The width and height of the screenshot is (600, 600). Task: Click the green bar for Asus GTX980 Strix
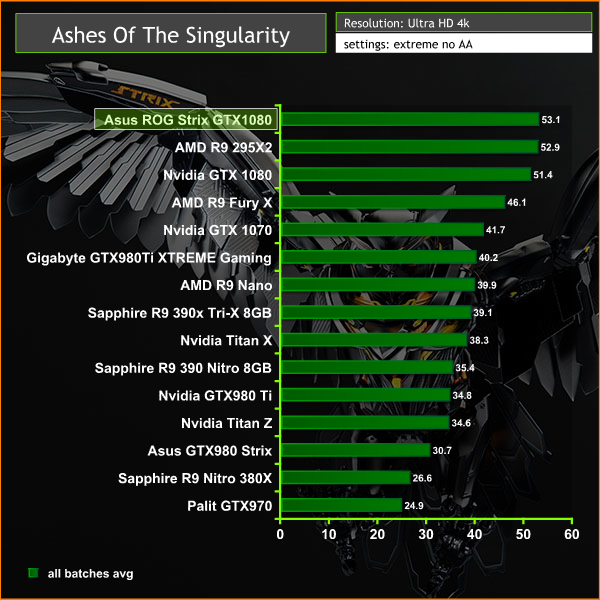click(355, 450)
